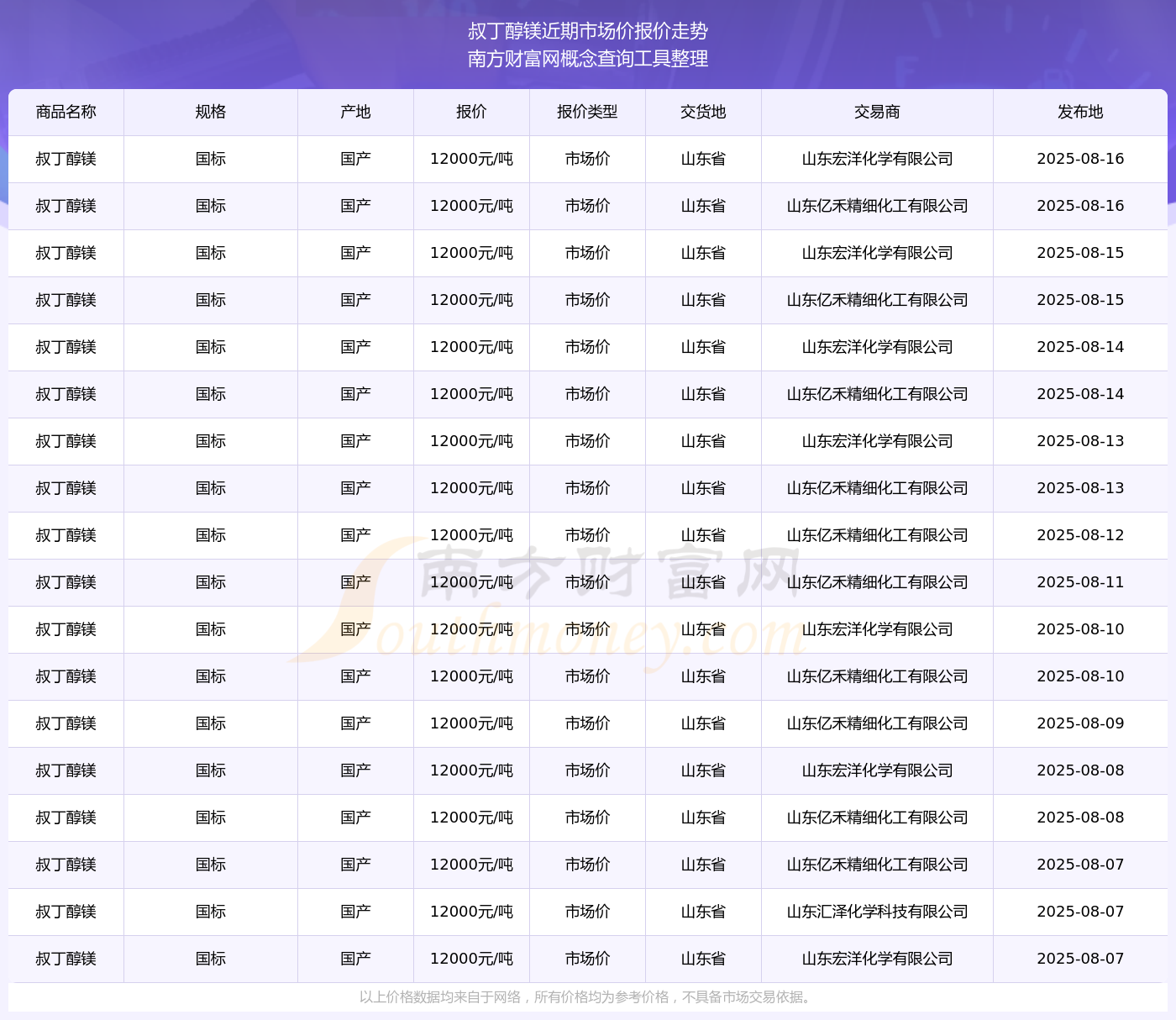Click the 产地 column header

click(355, 112)
